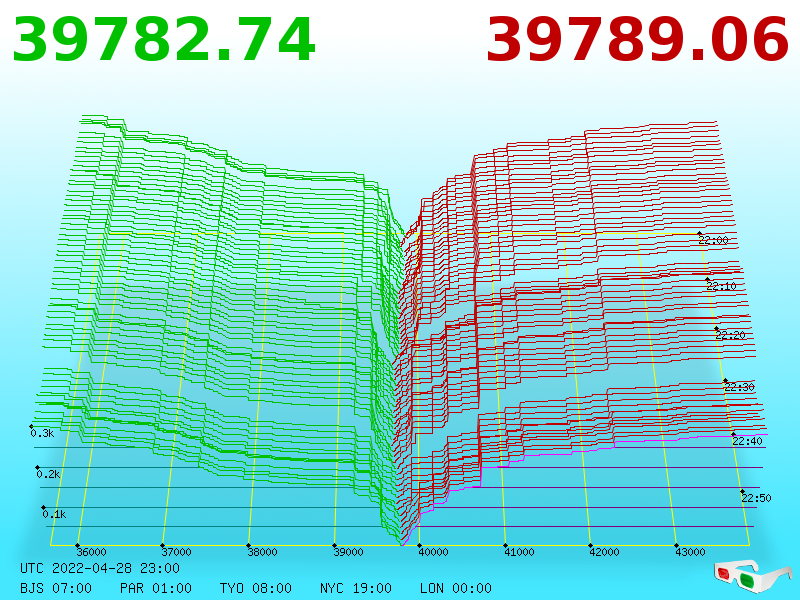Click the TYO 08:00 clock

tap(256, 588)
